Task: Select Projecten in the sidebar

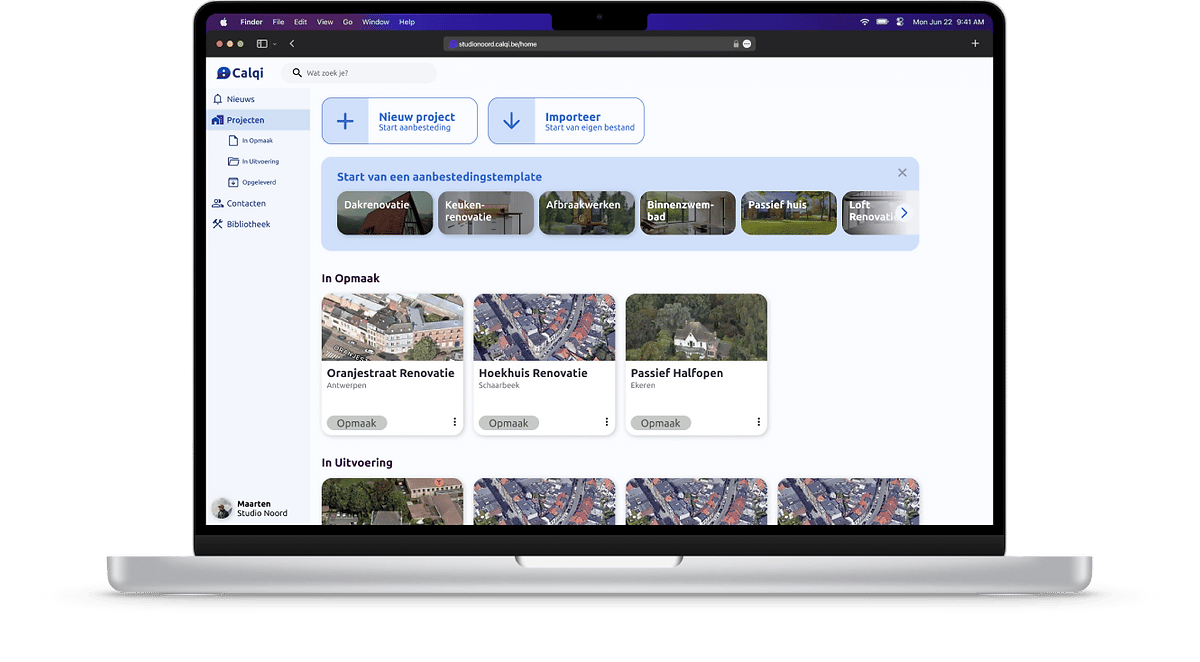Action: tap(245, 120)
